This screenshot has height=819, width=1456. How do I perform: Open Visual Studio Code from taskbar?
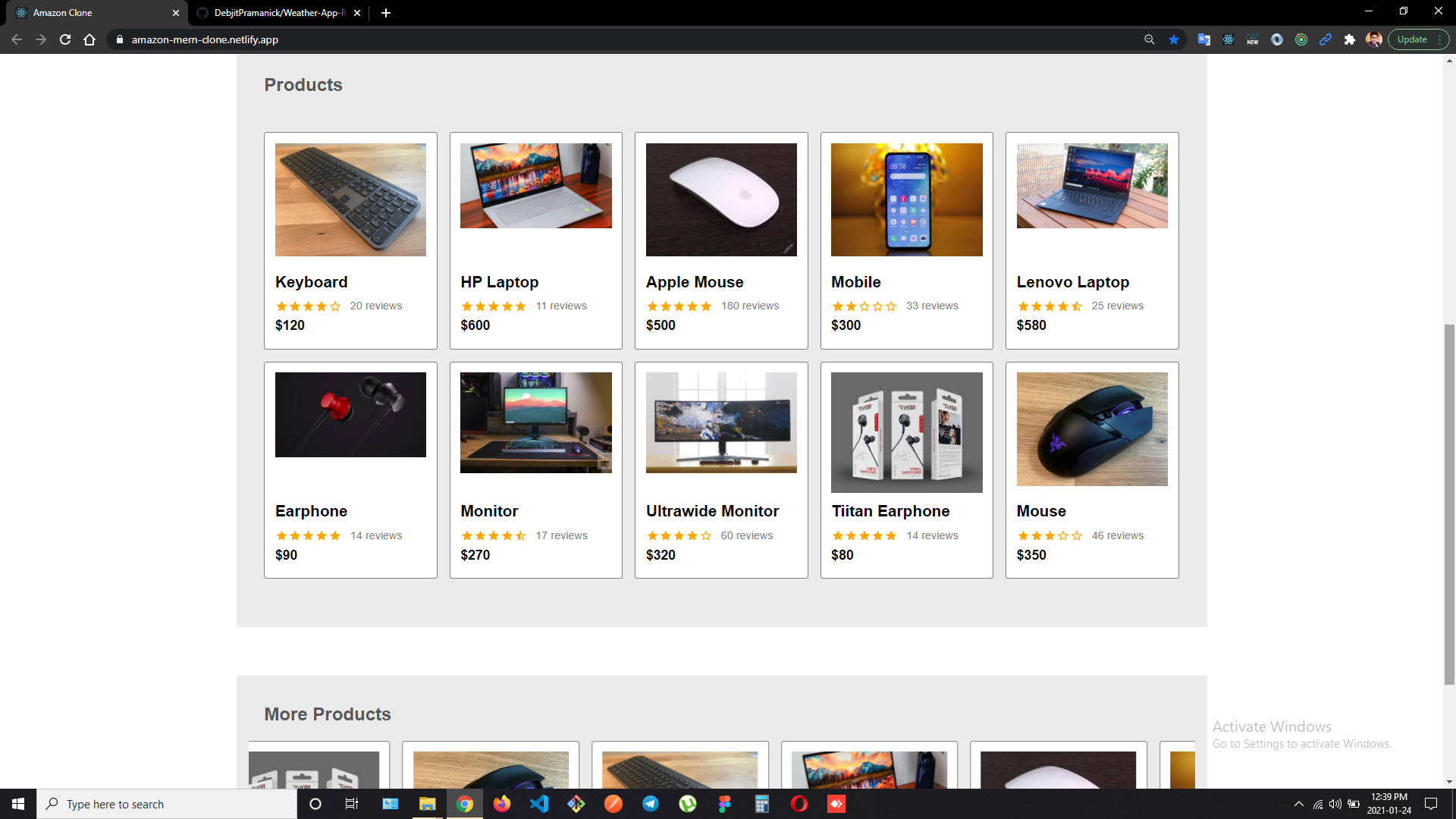(x=539, y=804)
